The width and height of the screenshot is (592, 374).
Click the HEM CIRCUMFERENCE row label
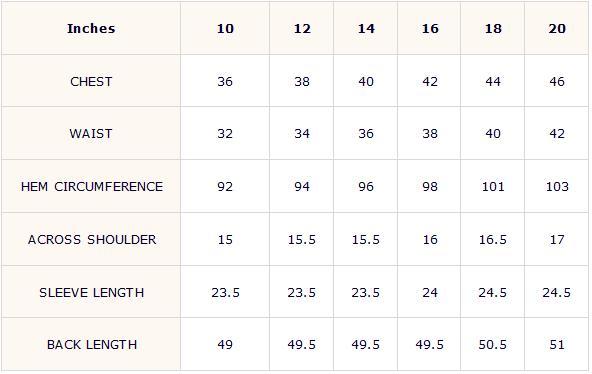(92, 186)
